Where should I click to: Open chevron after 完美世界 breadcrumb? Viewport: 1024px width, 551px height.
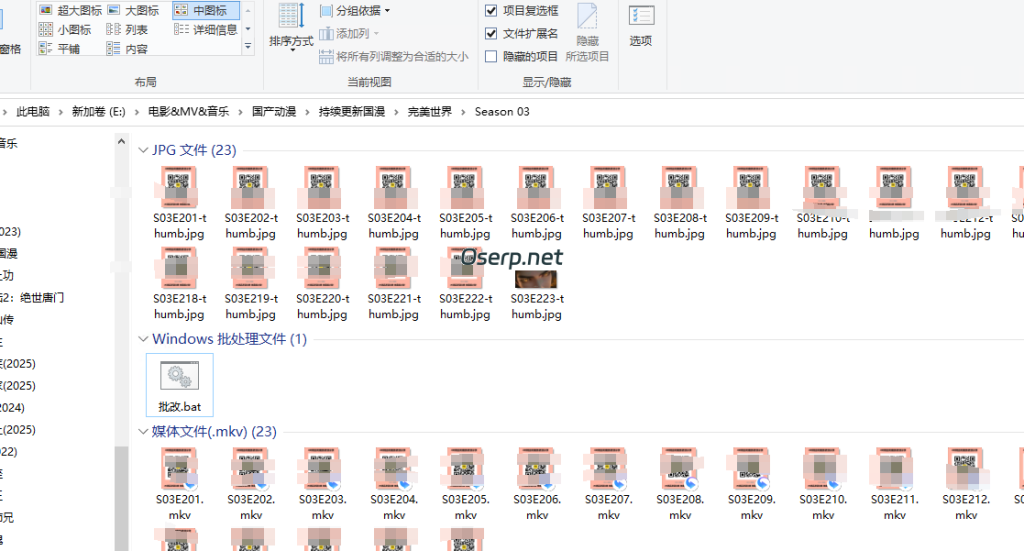coord(463,112)
